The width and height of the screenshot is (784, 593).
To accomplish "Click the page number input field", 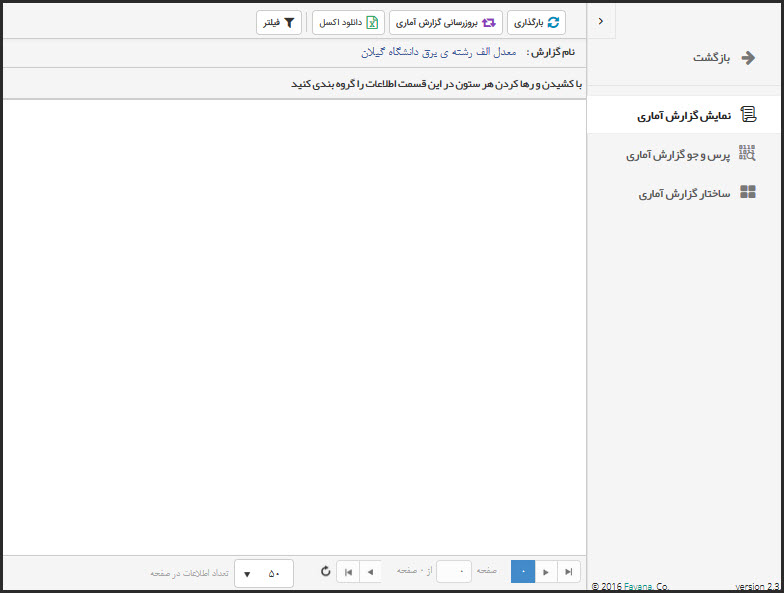I will (454, 572).
